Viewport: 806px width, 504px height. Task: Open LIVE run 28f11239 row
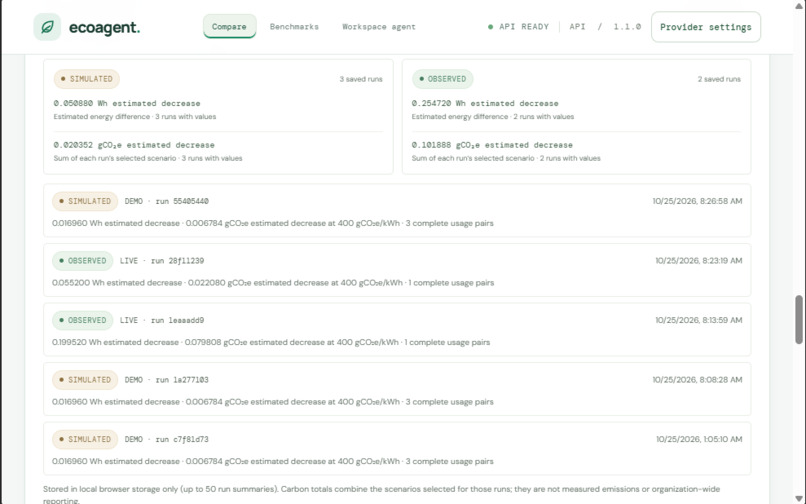[x=397, y=270]
